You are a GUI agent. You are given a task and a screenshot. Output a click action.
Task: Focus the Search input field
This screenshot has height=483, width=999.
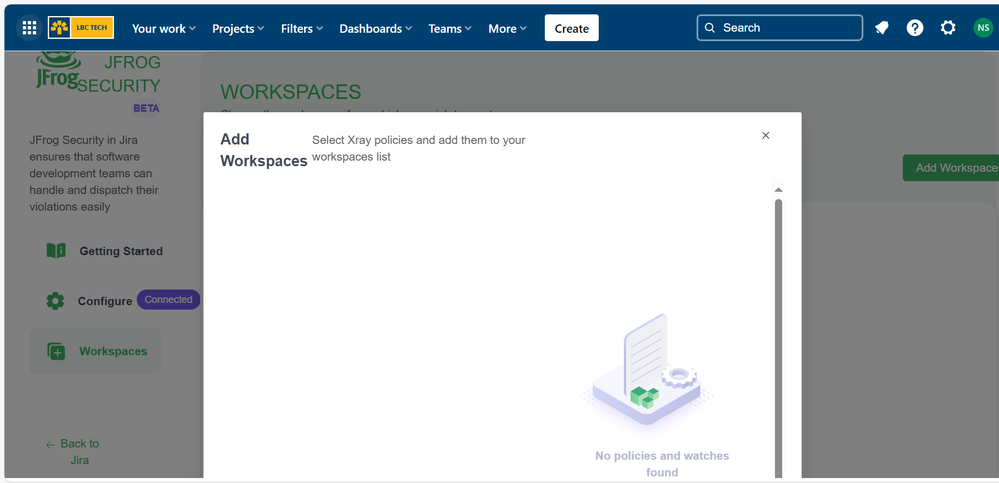780,28
